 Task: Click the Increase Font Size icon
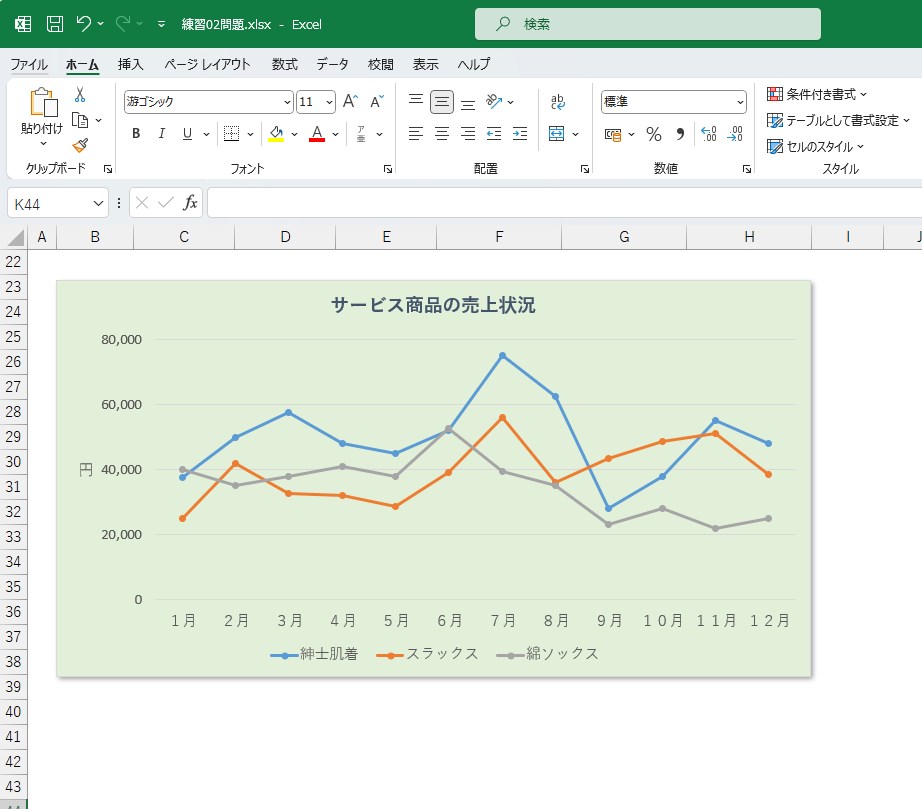[350, 102]
